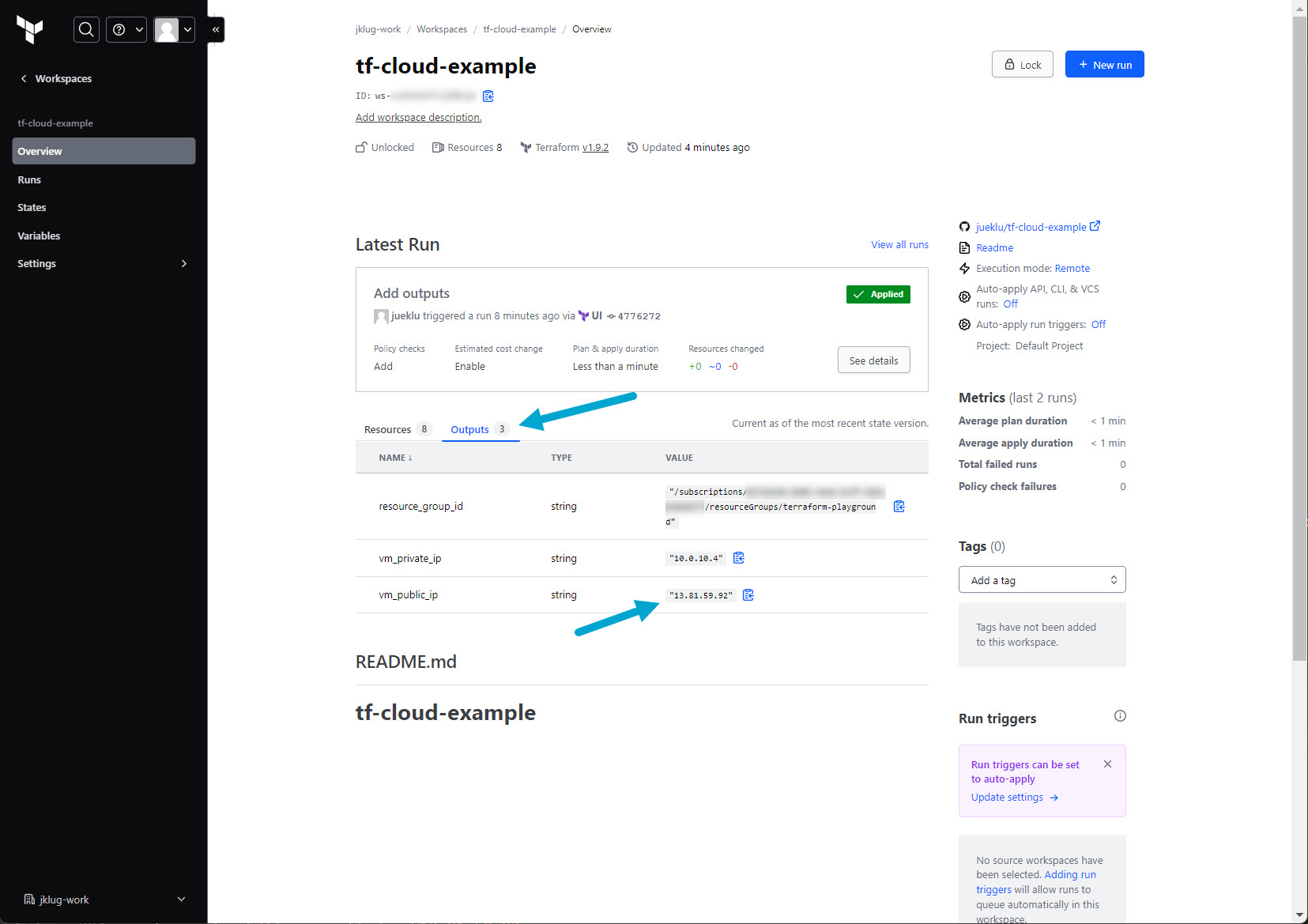Open the View all runs link
Screen dimensions: 1308x924
pyautogui.click(x=899, y=245)
